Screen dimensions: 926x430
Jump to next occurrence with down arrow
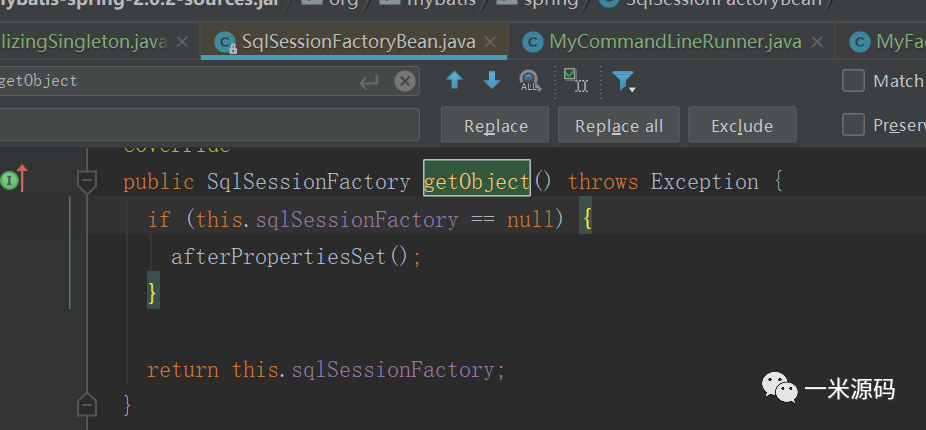pos(492,81)
